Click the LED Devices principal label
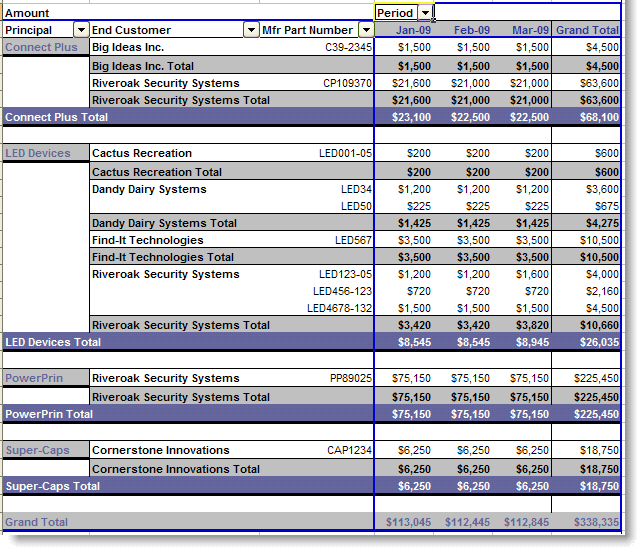This screenshot has width=641, height=551. click(38, 153)
